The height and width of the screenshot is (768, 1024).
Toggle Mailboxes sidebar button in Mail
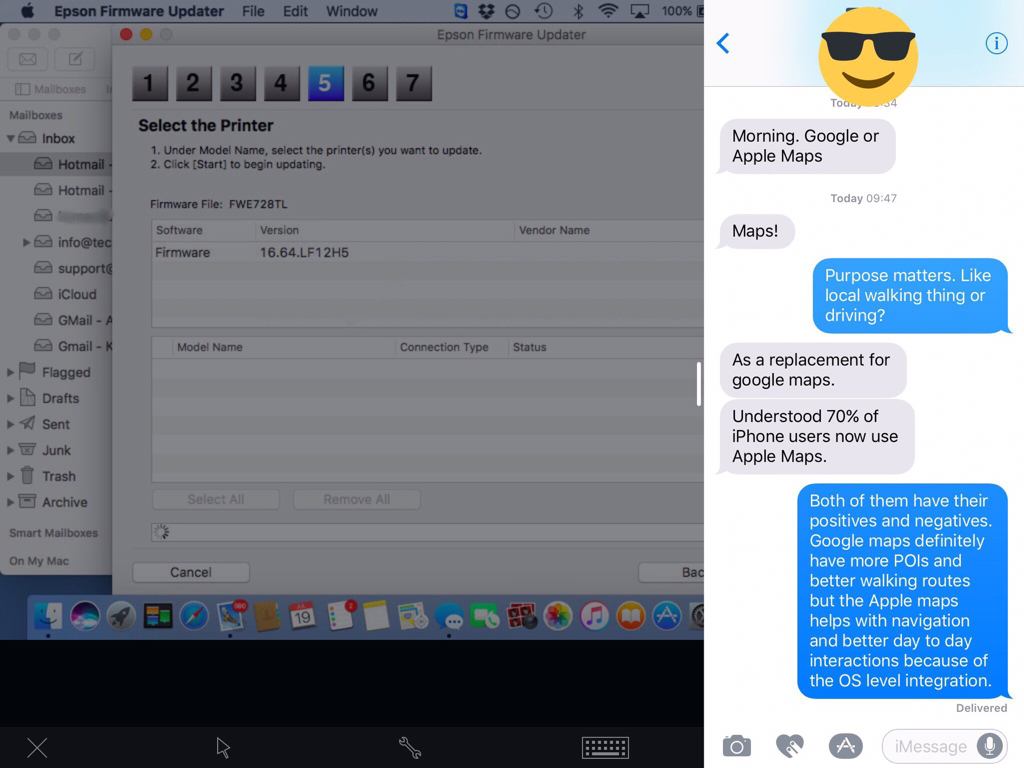50,89
